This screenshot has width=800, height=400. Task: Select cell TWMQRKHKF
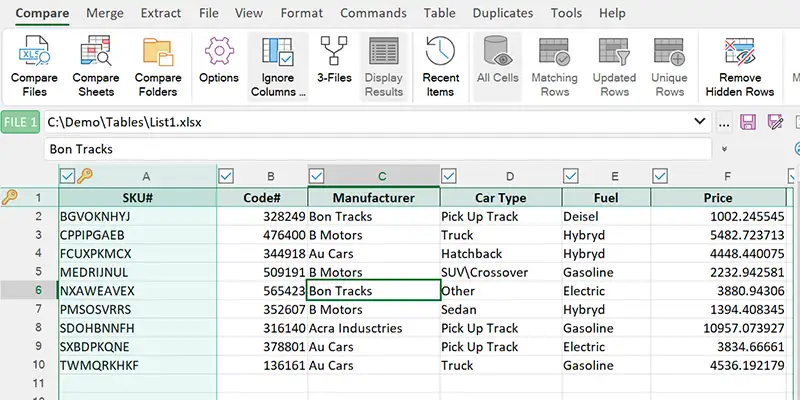[138, 365]
